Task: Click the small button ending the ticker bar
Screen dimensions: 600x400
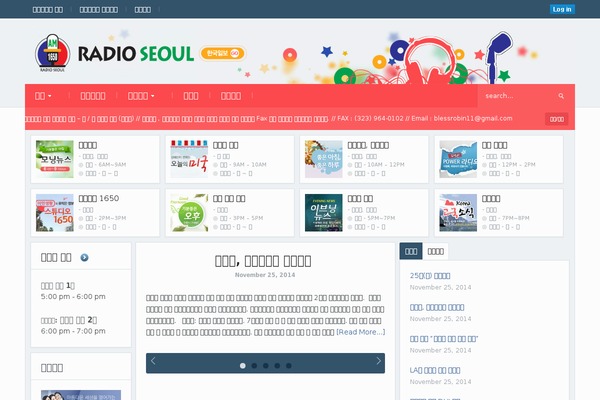Action: [556, 119]
